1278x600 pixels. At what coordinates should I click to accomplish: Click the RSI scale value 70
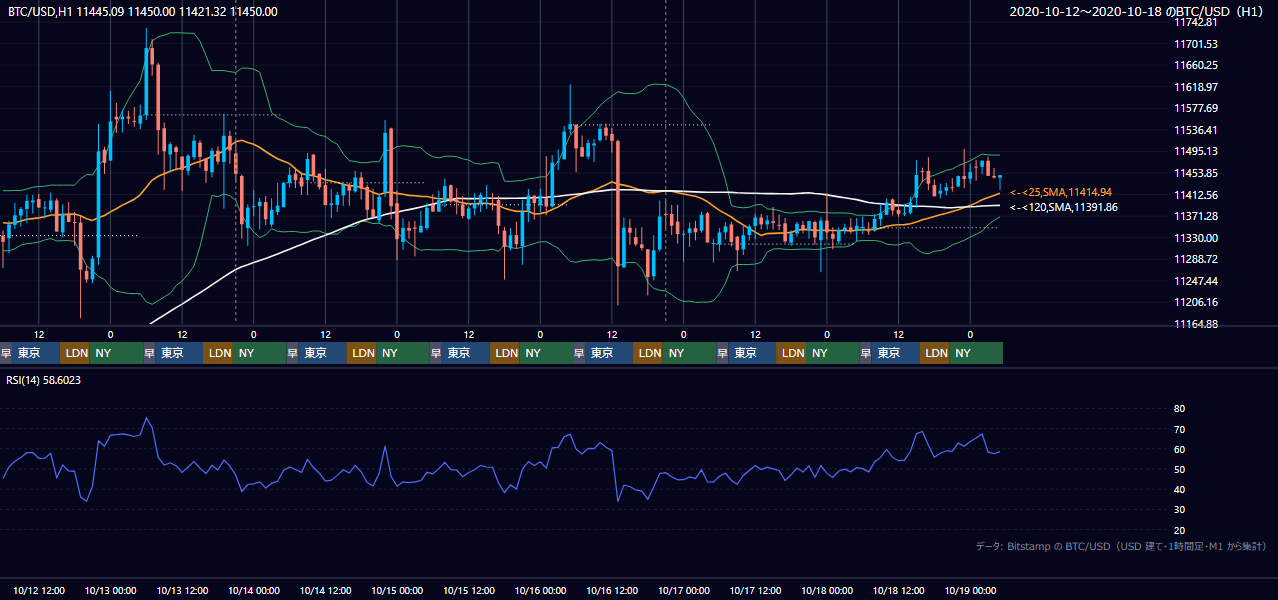coord(1179,429)
